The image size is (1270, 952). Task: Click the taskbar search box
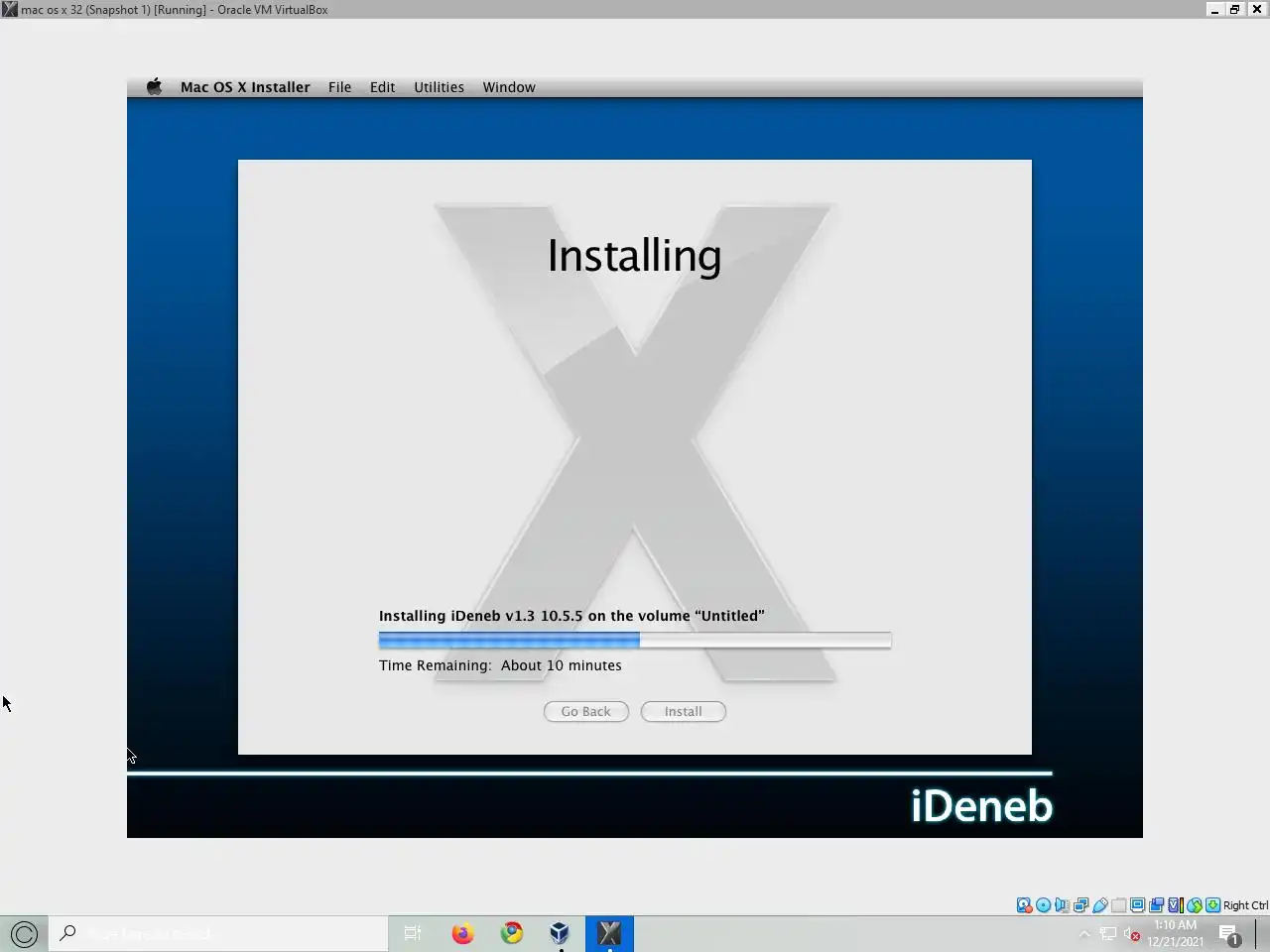point(218,933)
